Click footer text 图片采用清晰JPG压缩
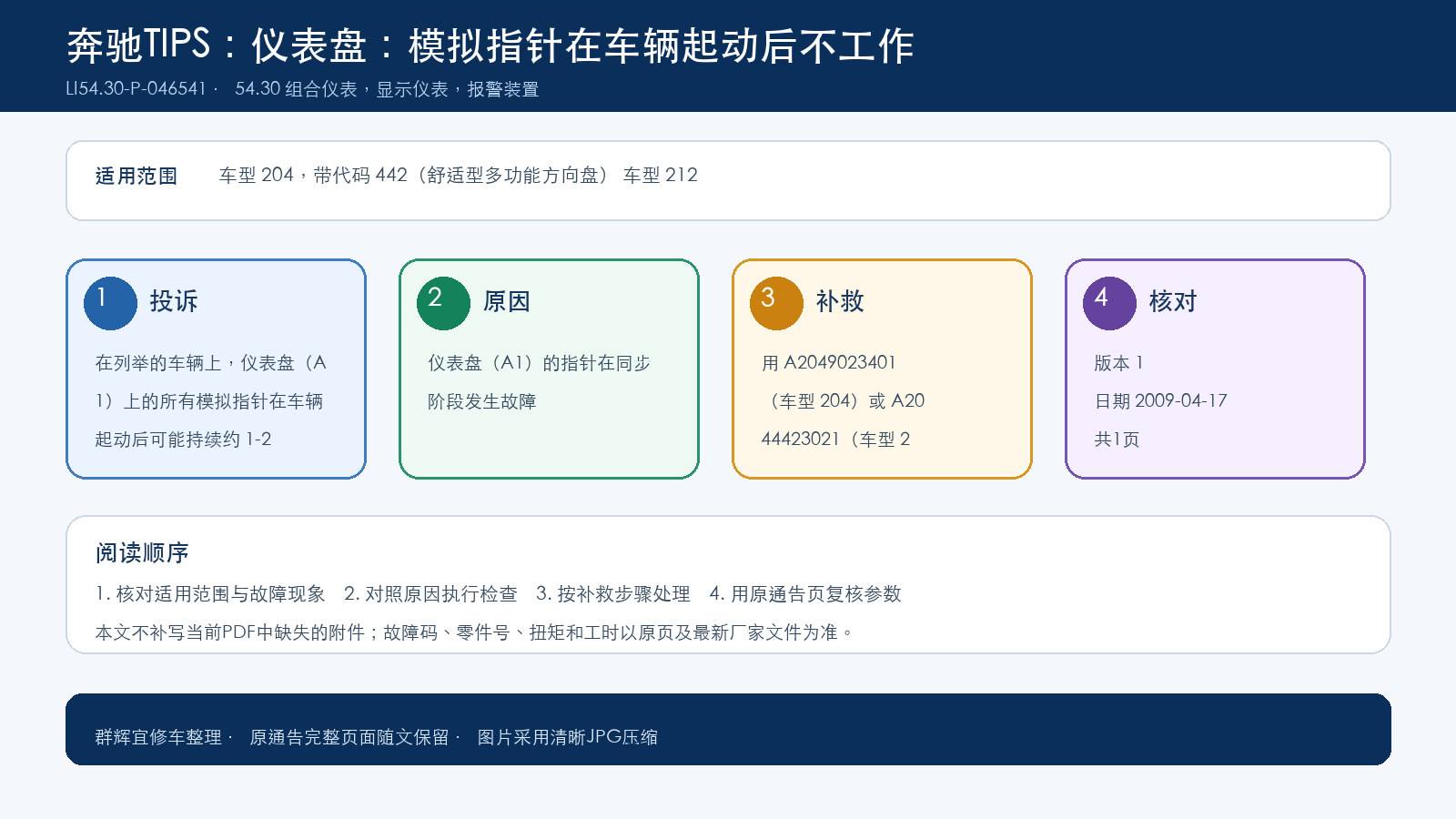This screenshot has height=819, width=1456. (568, 737)
